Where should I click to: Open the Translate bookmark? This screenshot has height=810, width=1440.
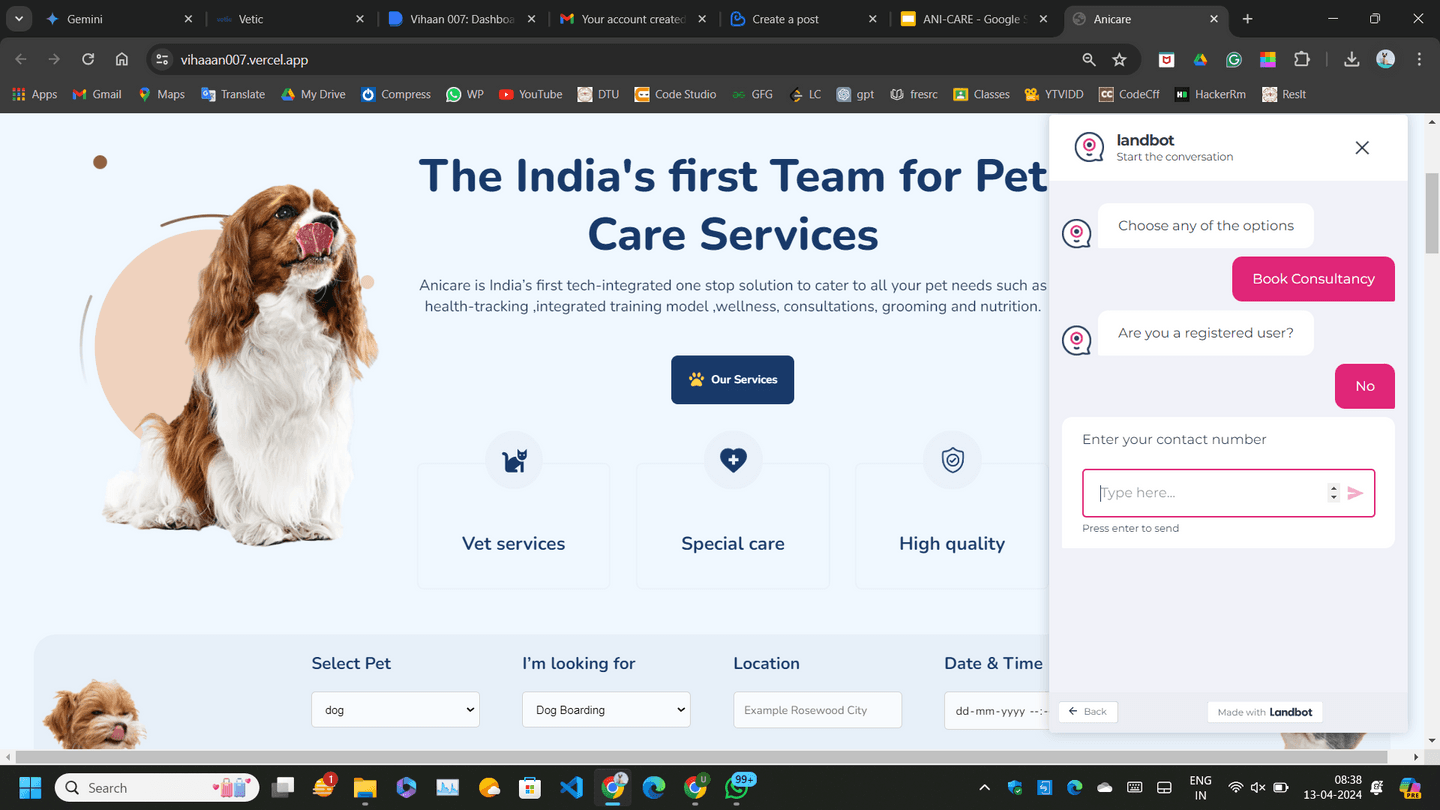233,94
